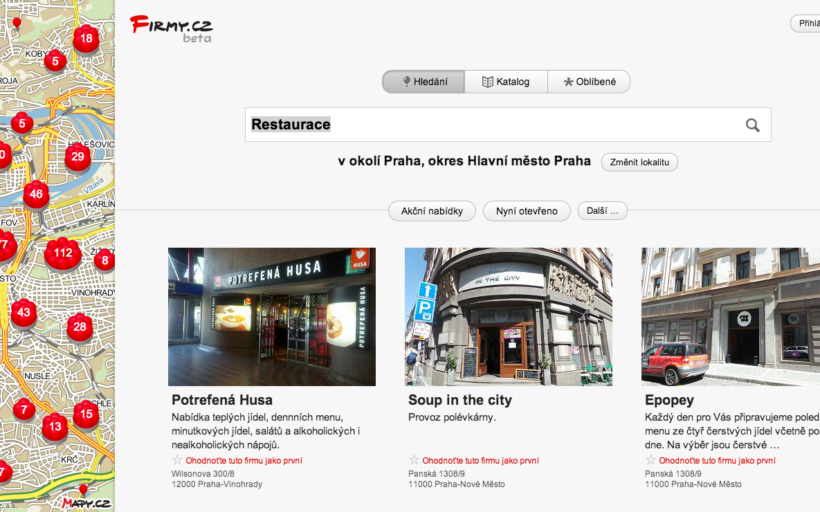This screenshot has height=512, width=820.
Task: Open the Potrefená Husa photo thumbnail
Action: [x=272, y=317]
